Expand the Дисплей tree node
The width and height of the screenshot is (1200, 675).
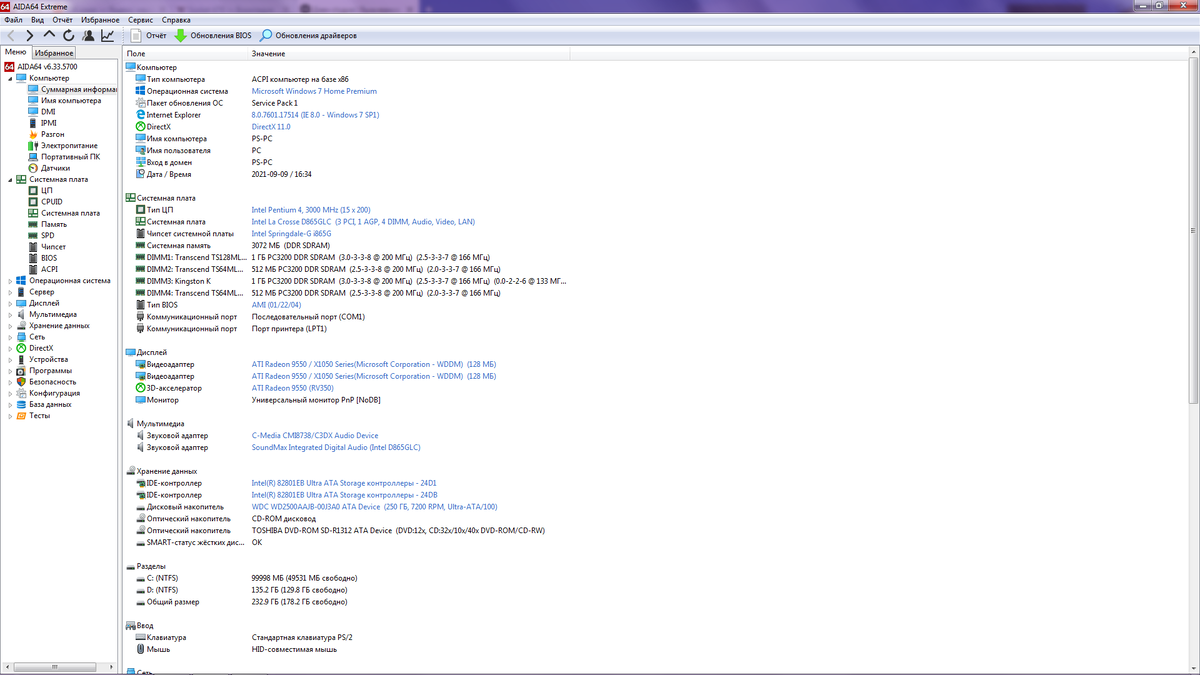pyautogui.click(x=10, y=303)
